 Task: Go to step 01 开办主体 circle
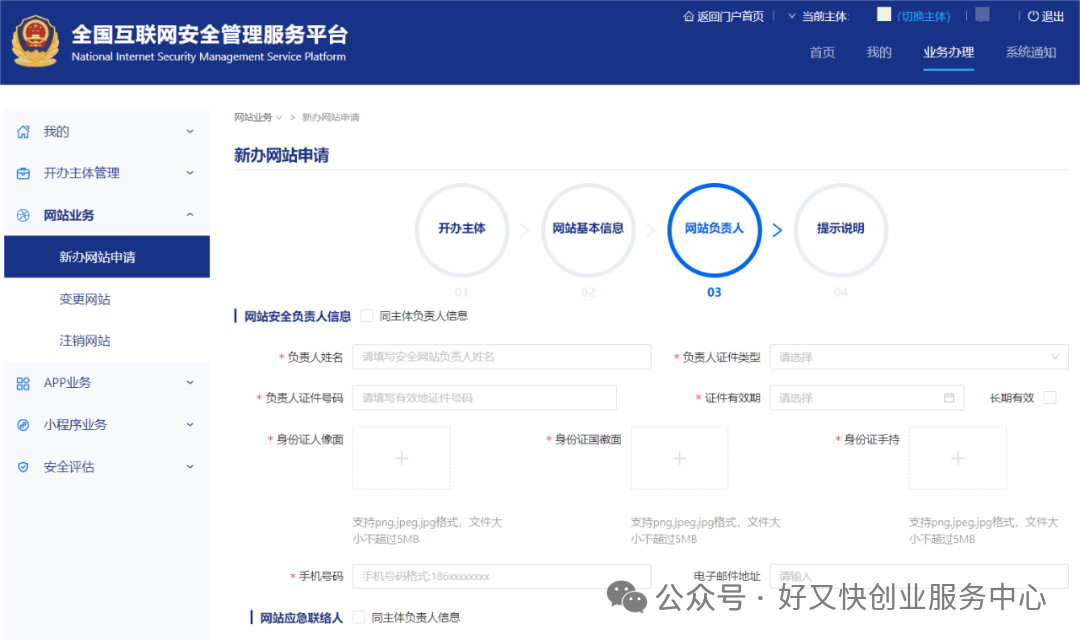point(462,230)
